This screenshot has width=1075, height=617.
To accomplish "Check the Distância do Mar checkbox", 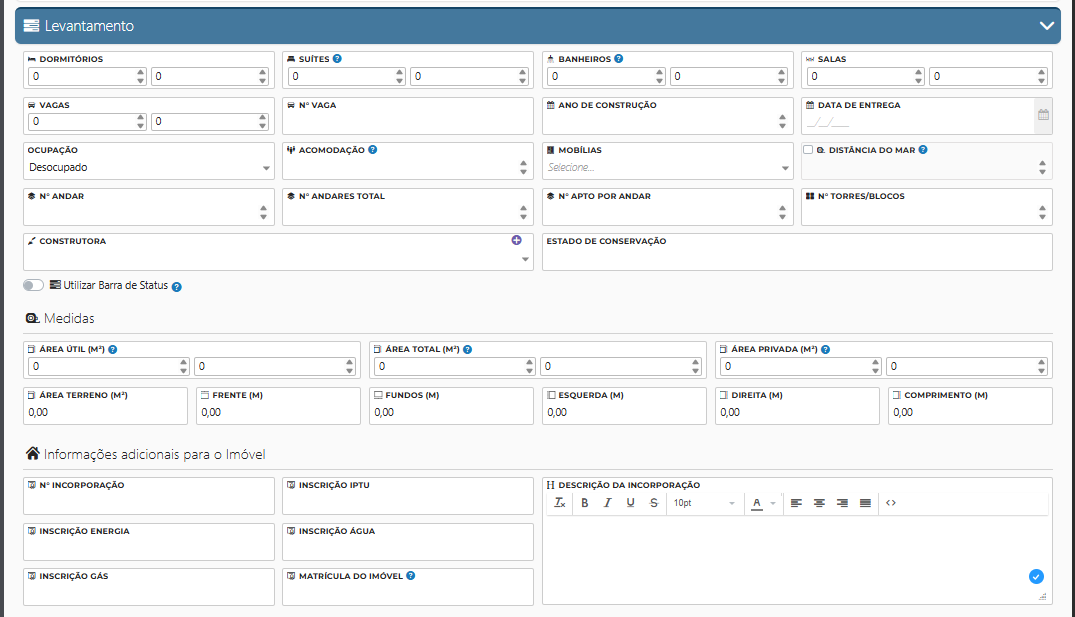I will click(x=808, y=150).
